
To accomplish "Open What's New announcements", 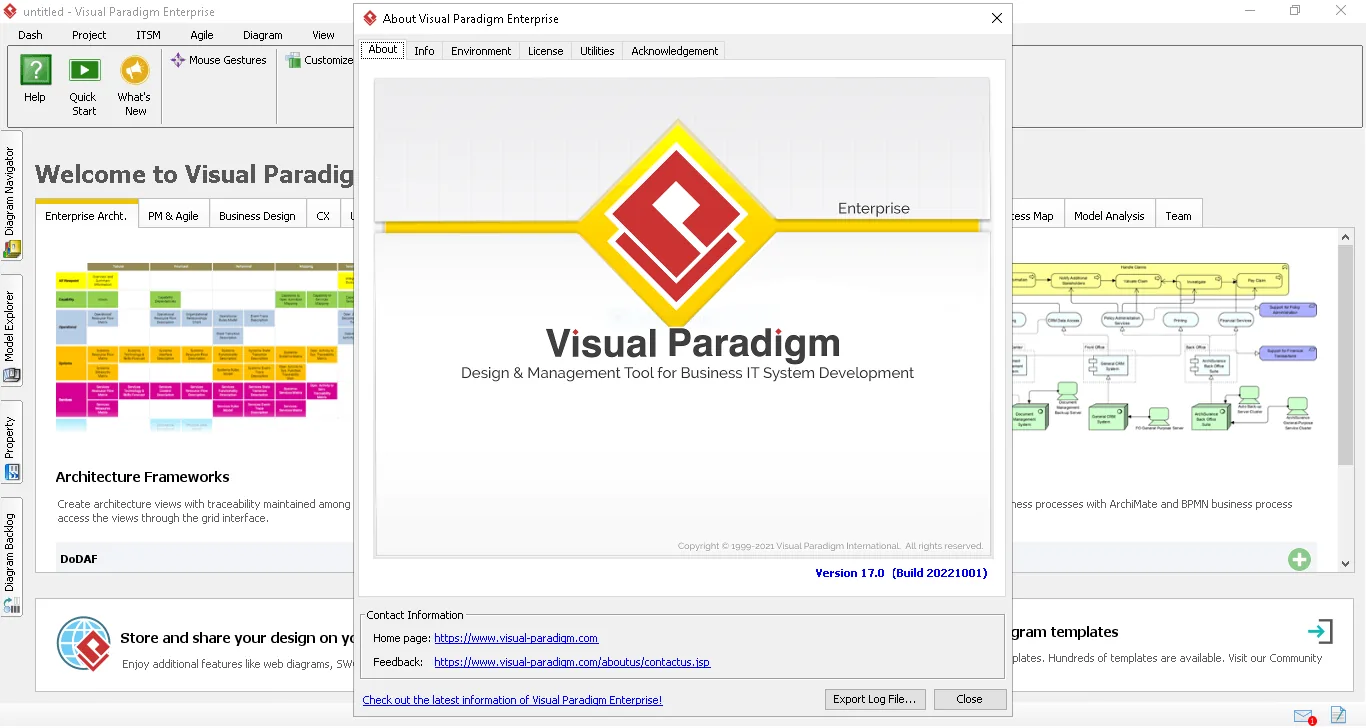I will [x=134, y=86].
